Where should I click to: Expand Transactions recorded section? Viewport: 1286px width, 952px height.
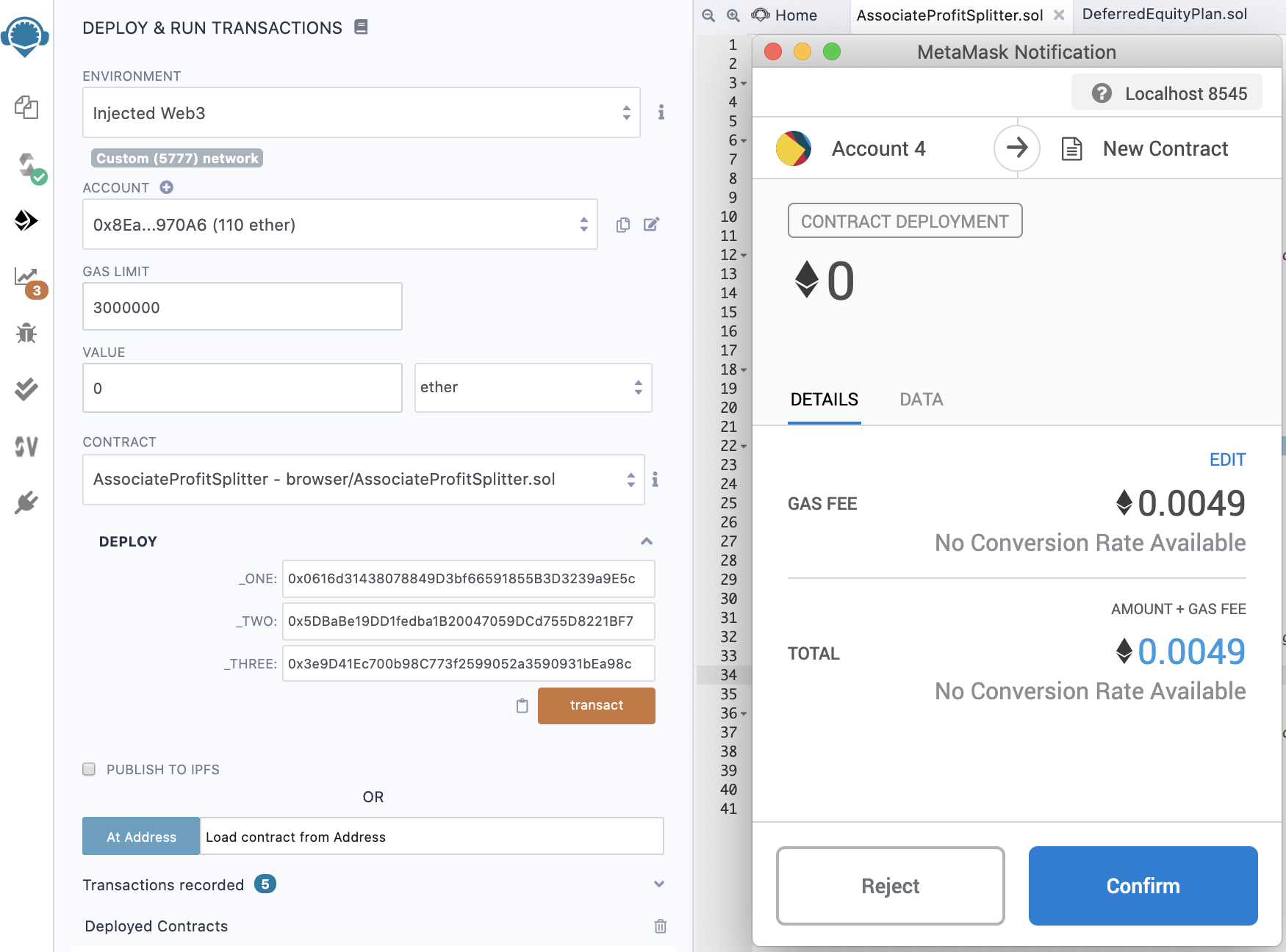[x=659, y=884]
